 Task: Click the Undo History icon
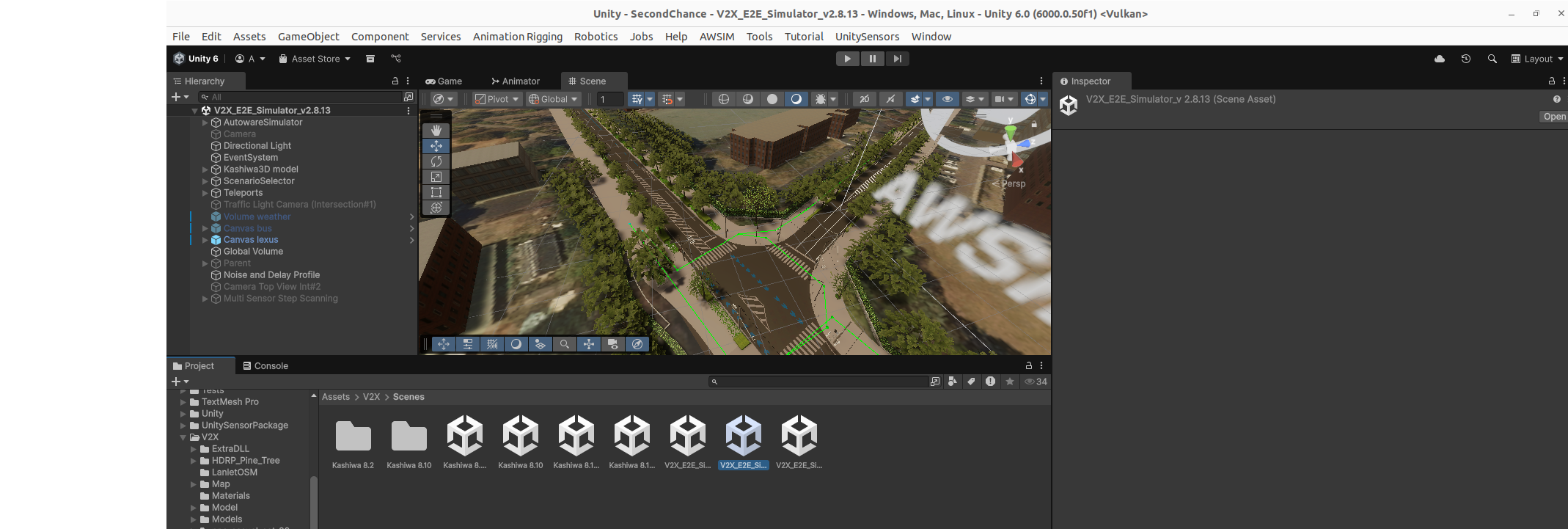[1465, 59]
